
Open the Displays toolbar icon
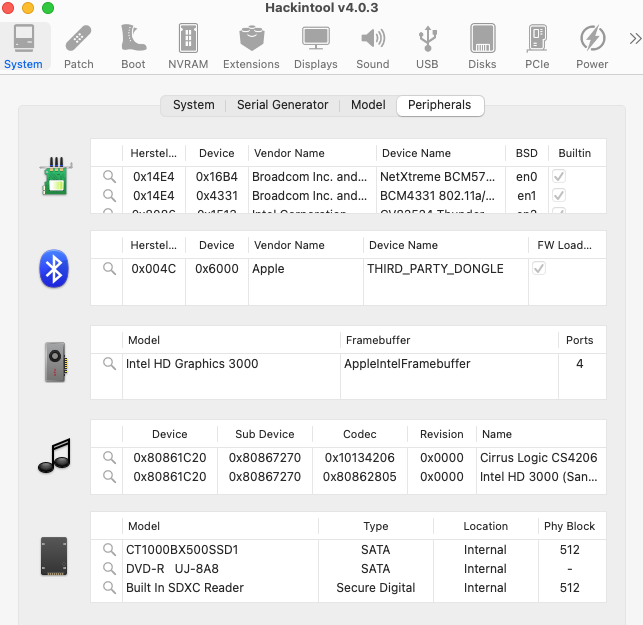[316, 46]
